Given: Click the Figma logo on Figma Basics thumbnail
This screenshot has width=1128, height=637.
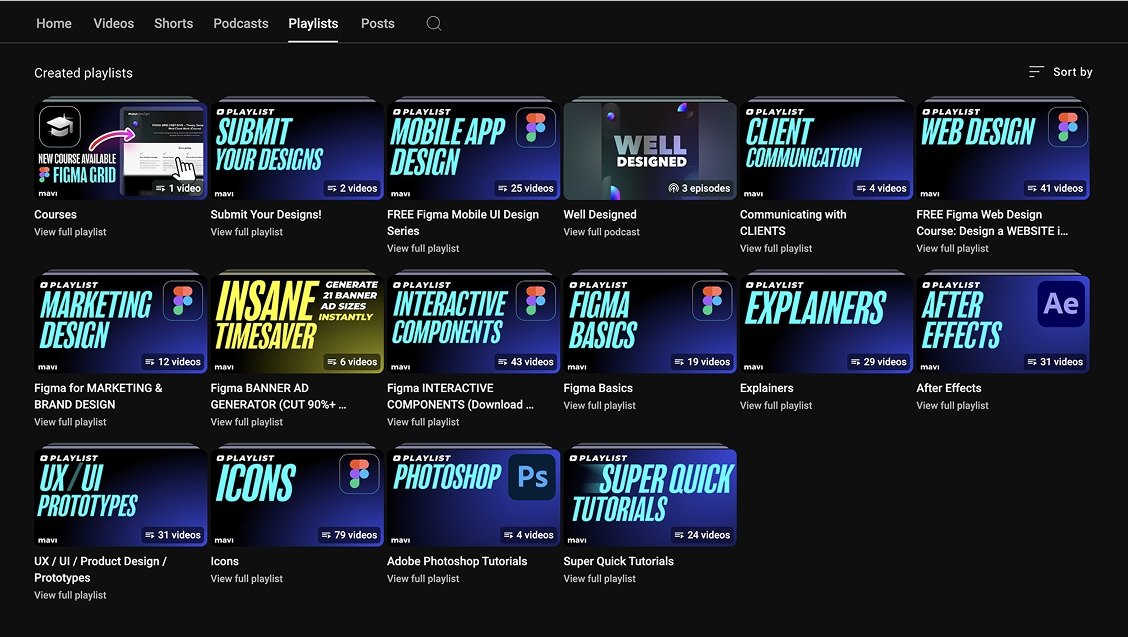Looking at the screenshot, I should 712,302.
